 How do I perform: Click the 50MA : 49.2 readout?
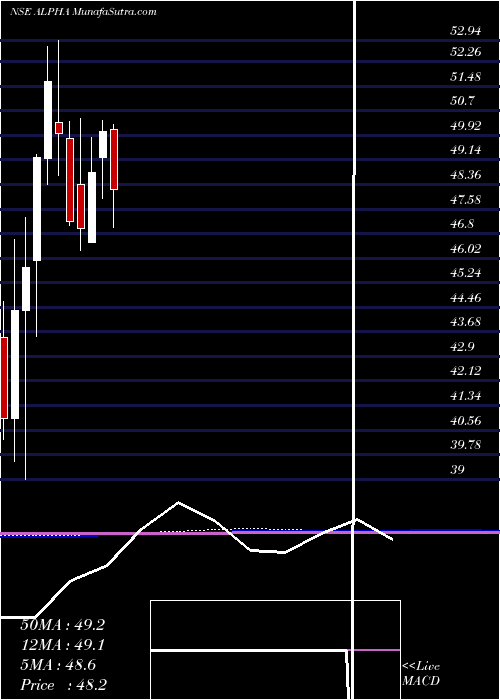[x=62, y=625]
